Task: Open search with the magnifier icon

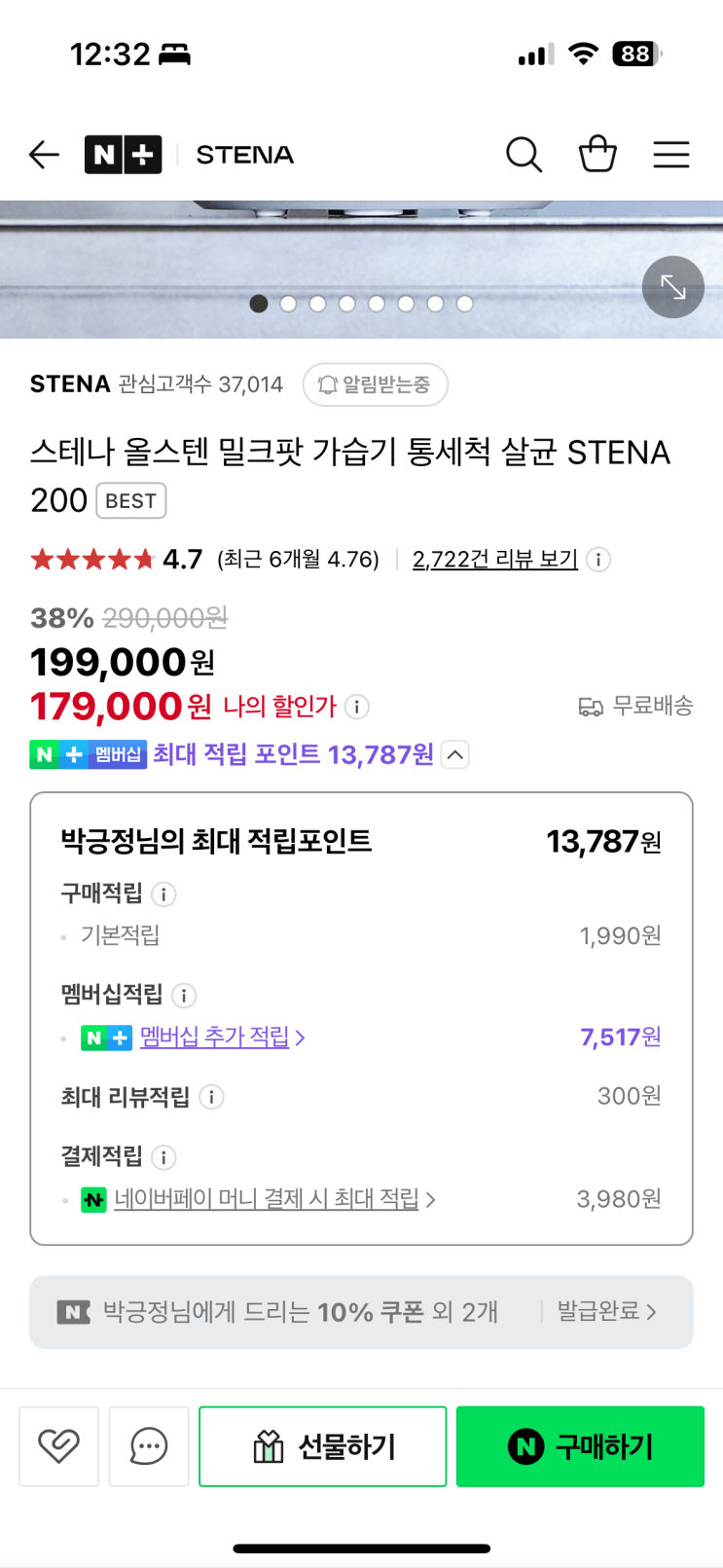Action: (524, 154)
